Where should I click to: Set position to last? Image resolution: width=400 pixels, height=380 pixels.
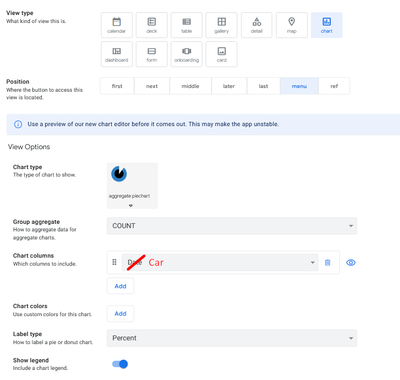pyautogui.click(x=263, y=86)
